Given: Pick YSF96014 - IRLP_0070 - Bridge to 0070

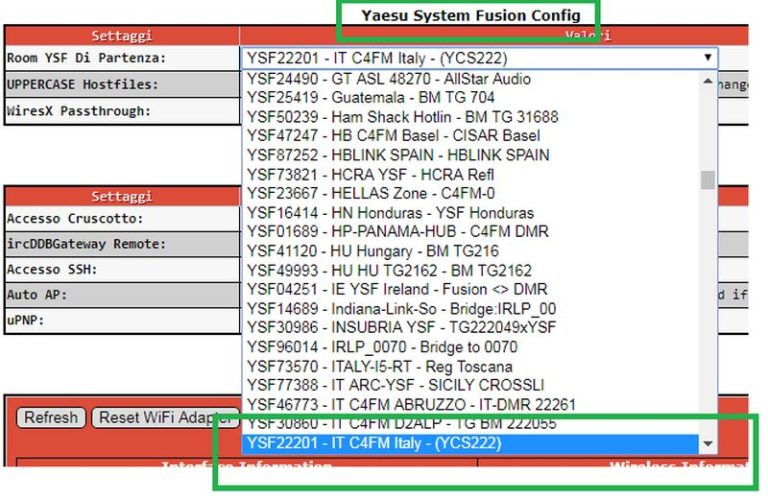Looking at the screenshot, I should point(471,347).
